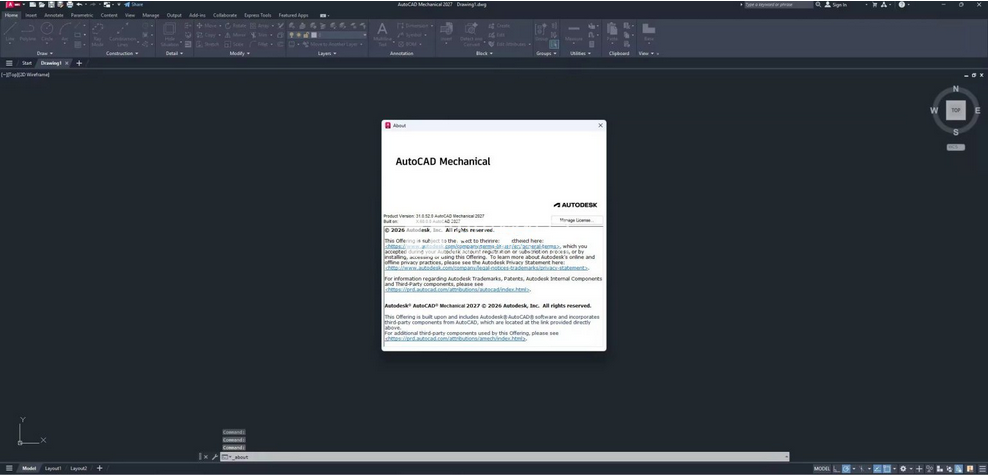989x475 pixels.
Task: Click the Manage License button
Action: click(577, 220)
